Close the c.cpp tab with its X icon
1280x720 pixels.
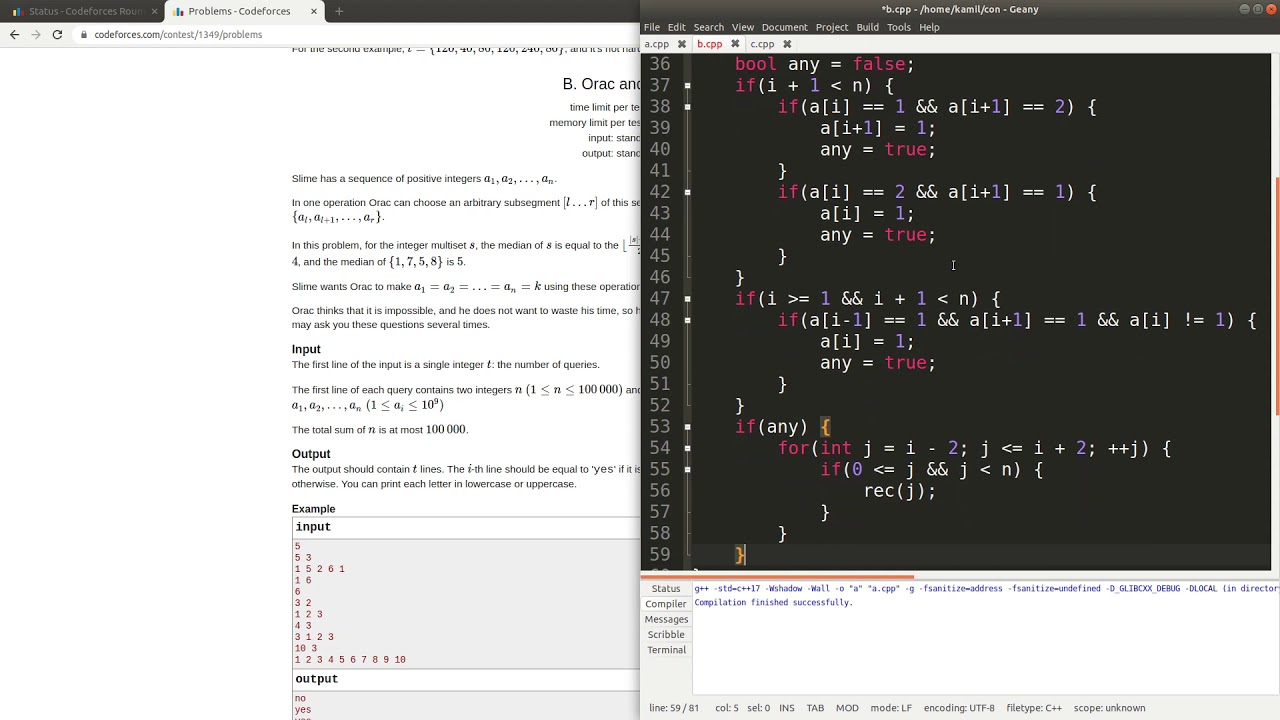point(787,44)
